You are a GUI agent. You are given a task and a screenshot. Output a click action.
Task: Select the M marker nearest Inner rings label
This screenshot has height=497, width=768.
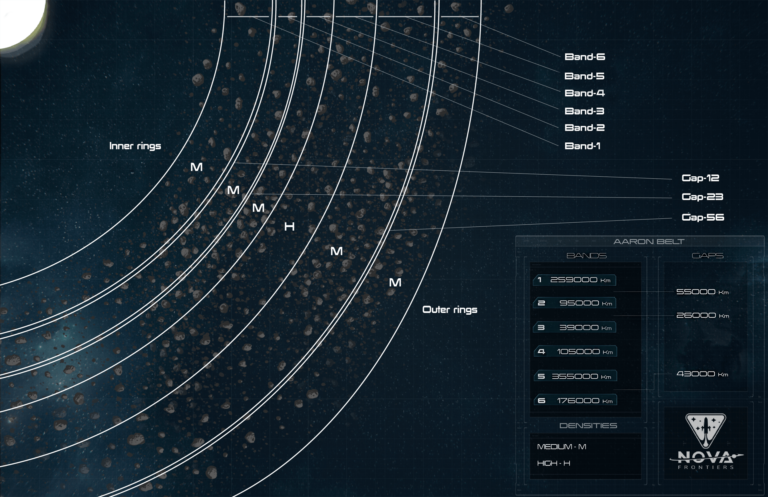[196, 166]
